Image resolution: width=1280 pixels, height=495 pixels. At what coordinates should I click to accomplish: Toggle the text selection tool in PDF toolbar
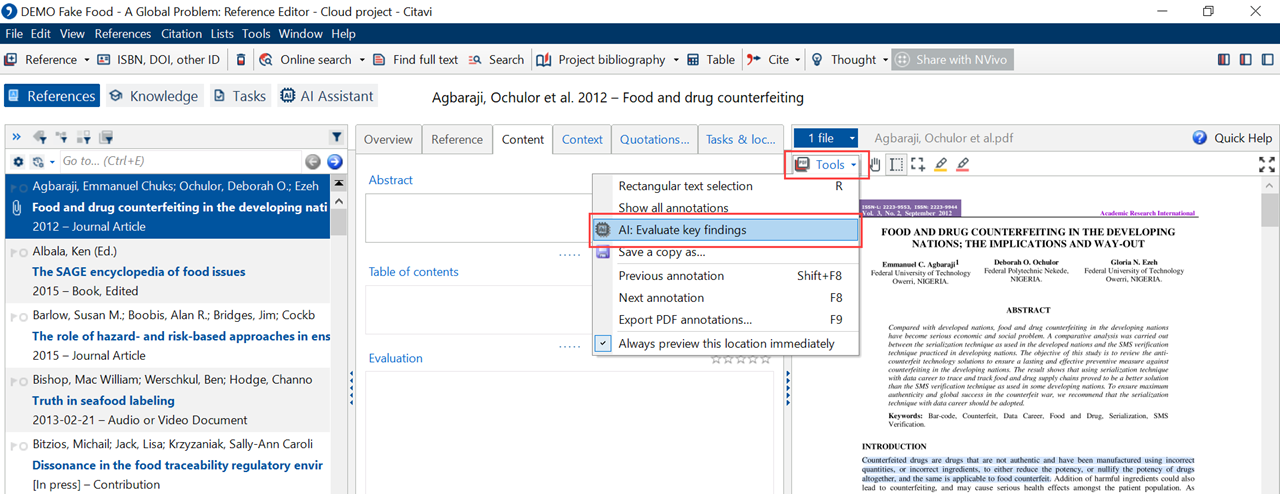point(896,165)
